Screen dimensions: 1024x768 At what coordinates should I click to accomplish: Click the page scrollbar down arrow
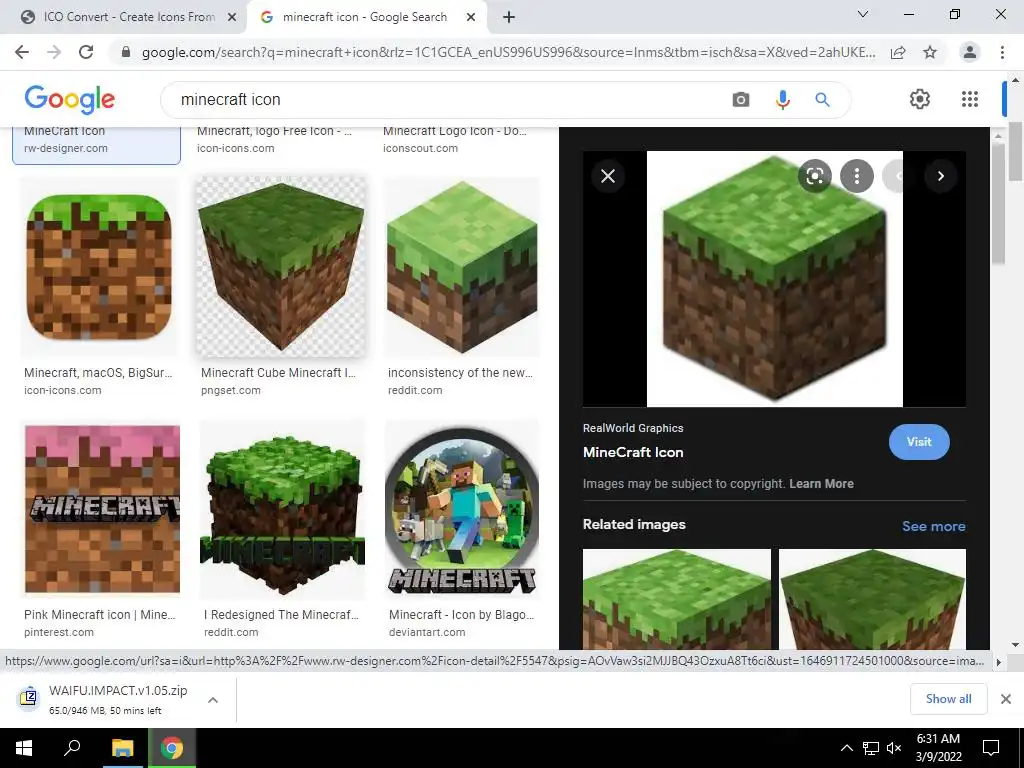[x=1016, y=645]
